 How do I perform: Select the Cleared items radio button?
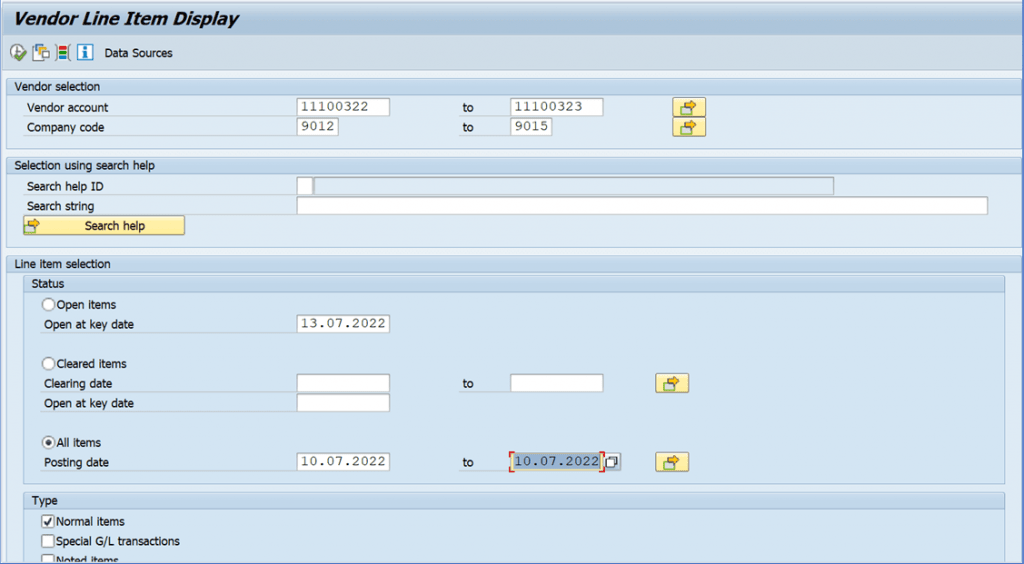tap(48, 364)
